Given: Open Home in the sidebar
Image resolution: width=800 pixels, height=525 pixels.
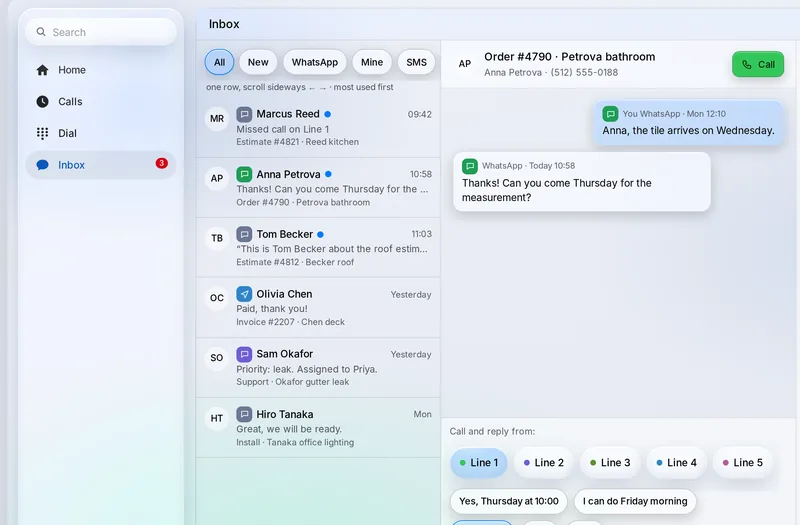Looking at the screenshot, I should (101, 70).
